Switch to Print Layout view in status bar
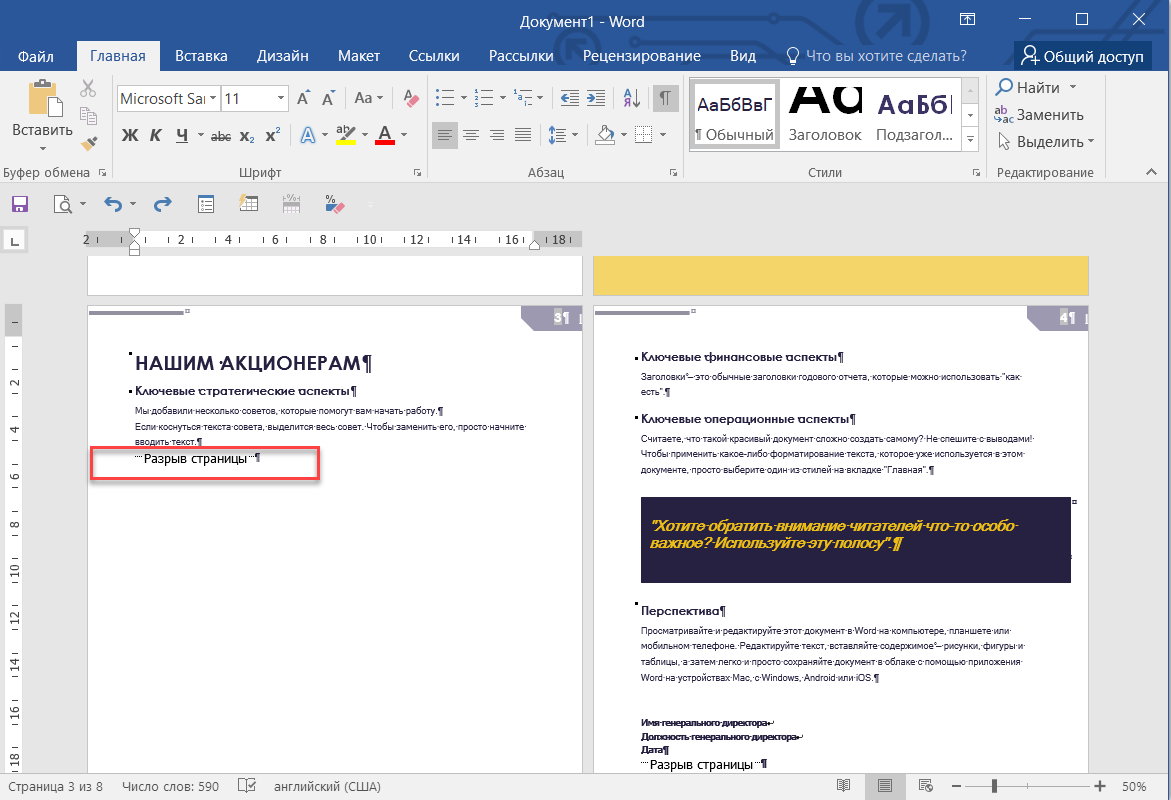1171x800 pixels. point(885,786)
